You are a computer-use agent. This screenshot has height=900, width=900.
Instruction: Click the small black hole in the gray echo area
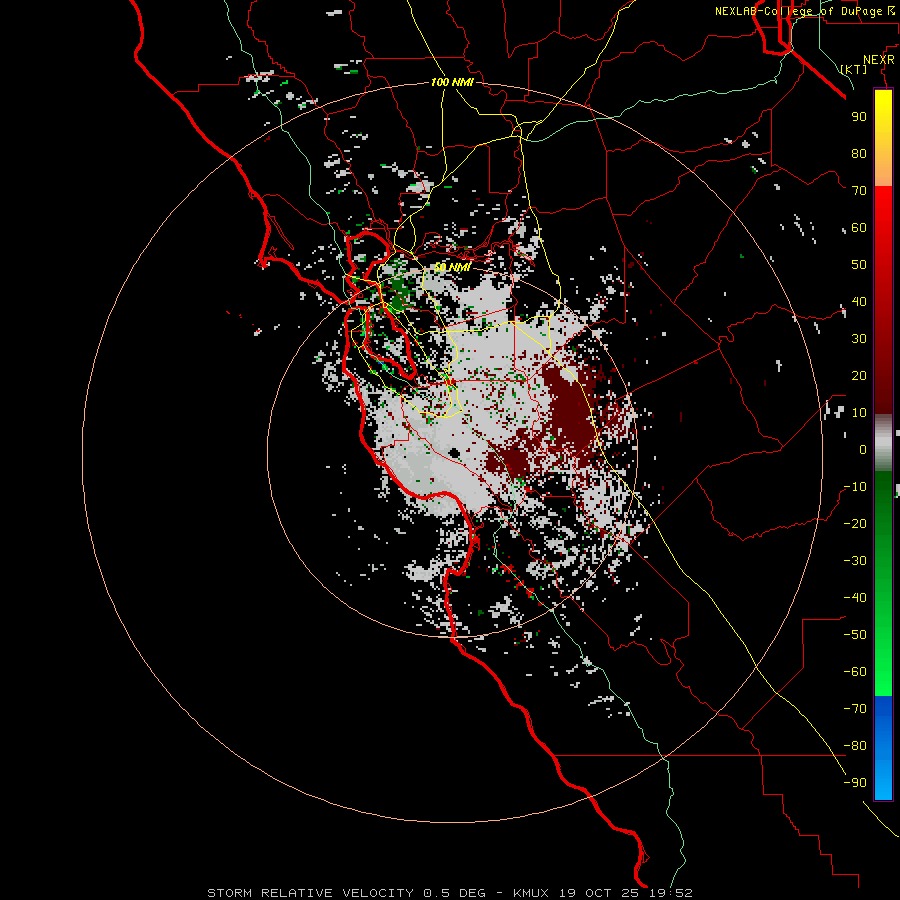[x=455, y=453]
